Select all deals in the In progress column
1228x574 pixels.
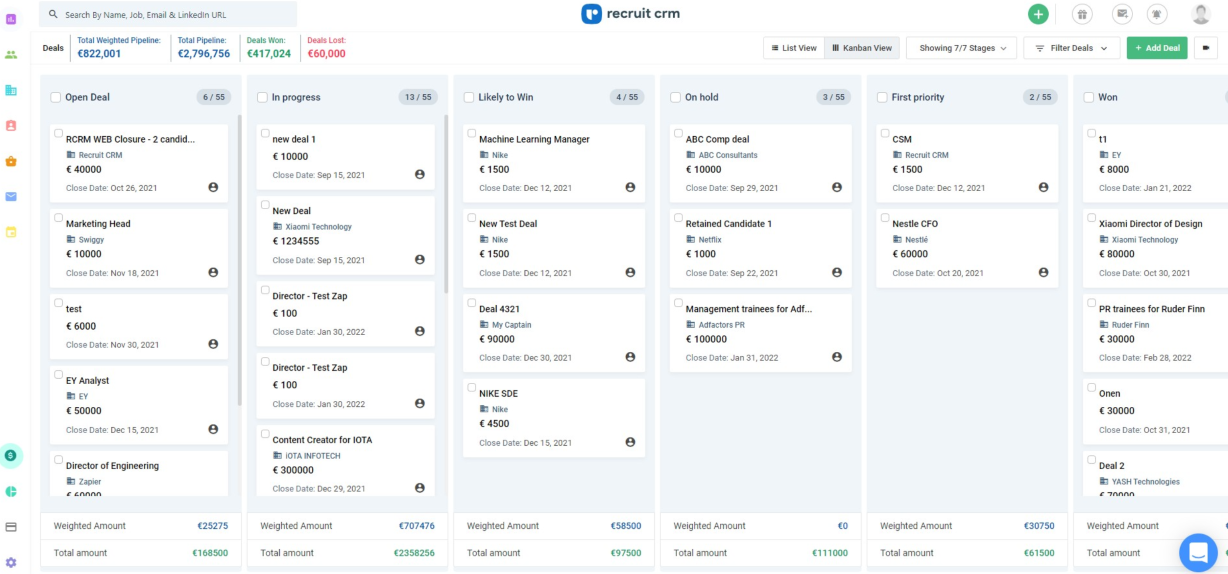pos(262,97)
